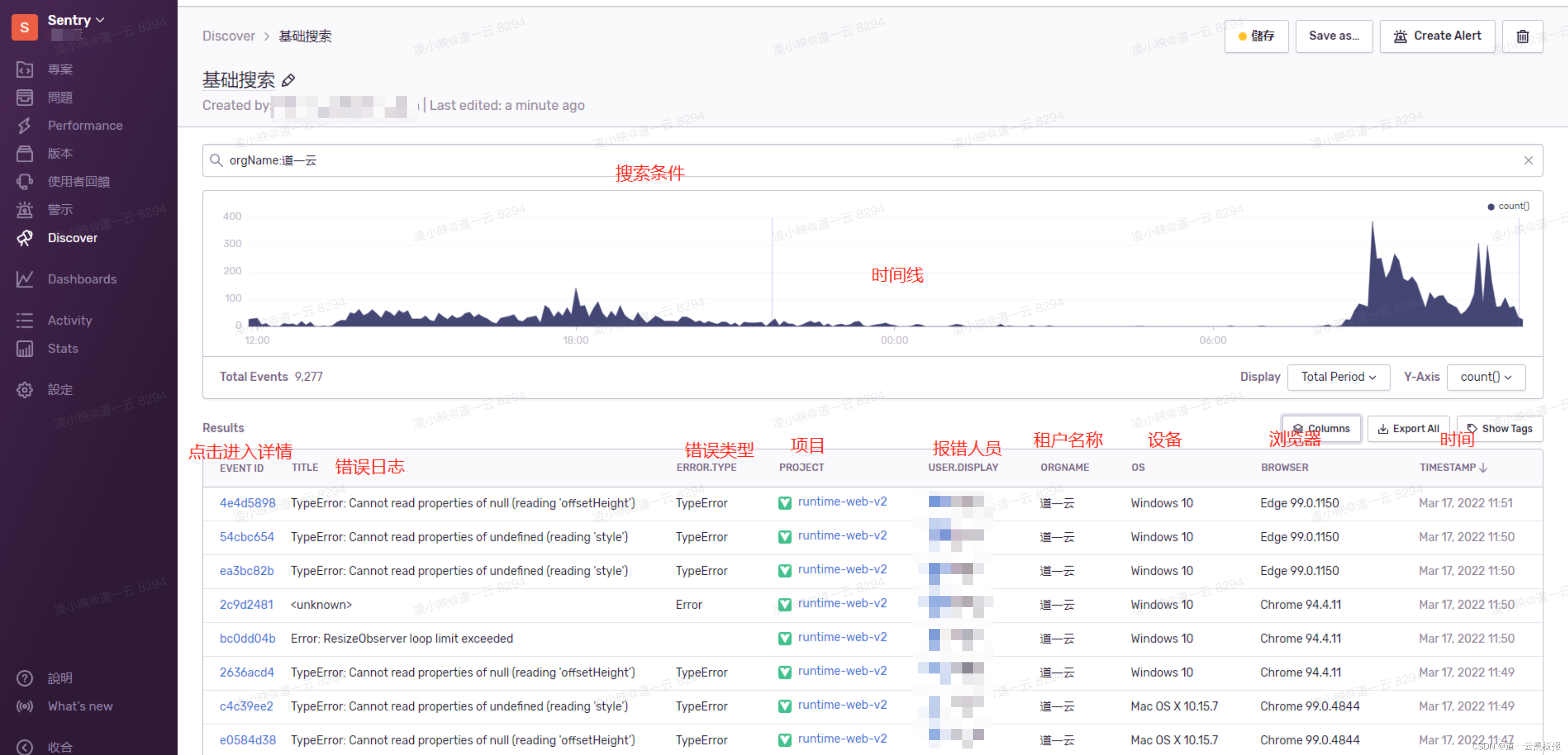Screen dimensions: 1568x755
Task: Open the count() Y-Axis dropdown
Action: tap(1485, 377)
